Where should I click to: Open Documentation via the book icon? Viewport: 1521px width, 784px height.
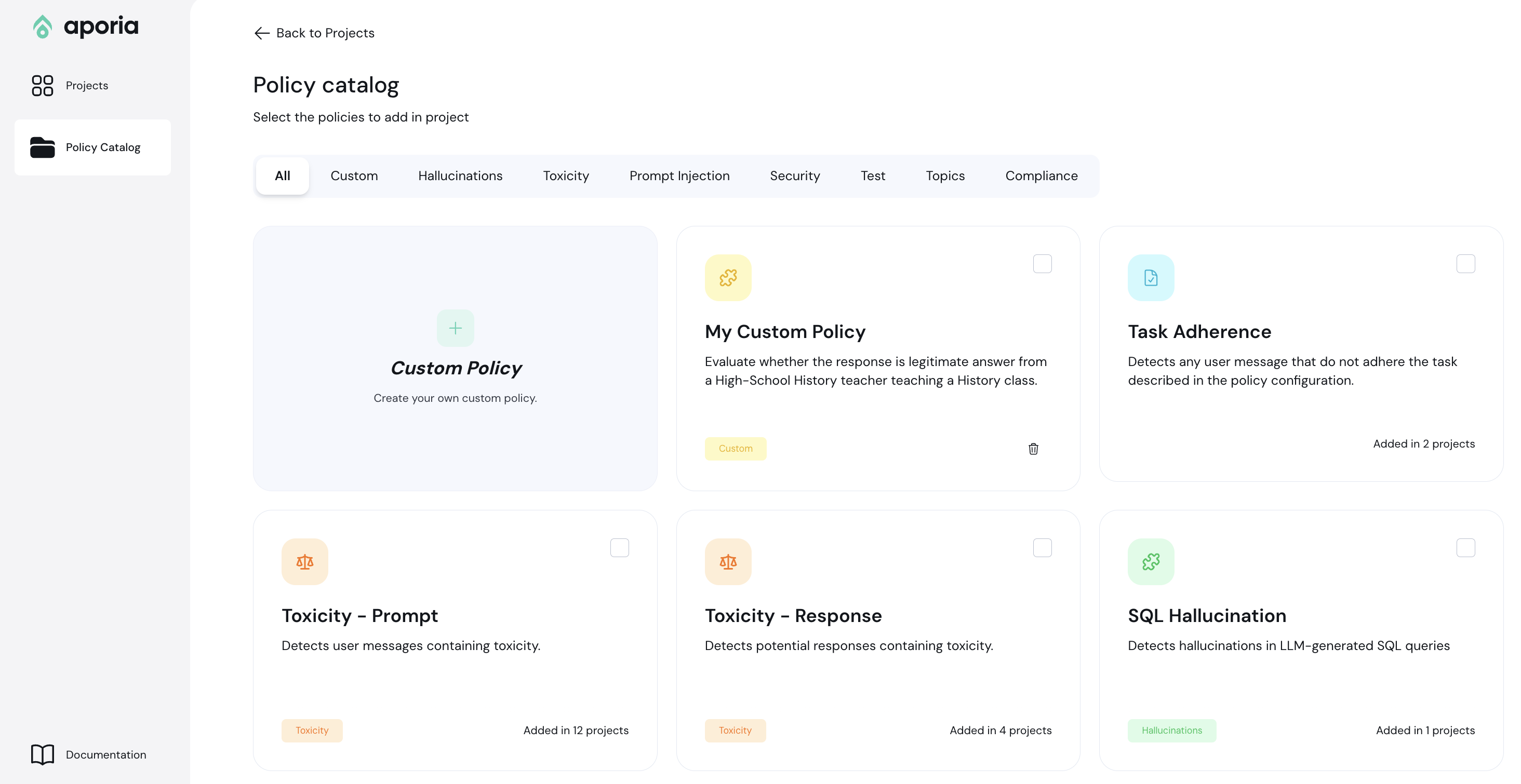point(43,754)
